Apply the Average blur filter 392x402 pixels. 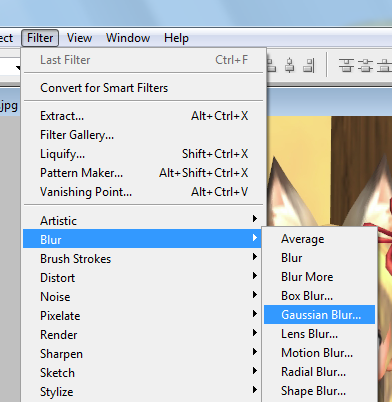click(320, 239)
